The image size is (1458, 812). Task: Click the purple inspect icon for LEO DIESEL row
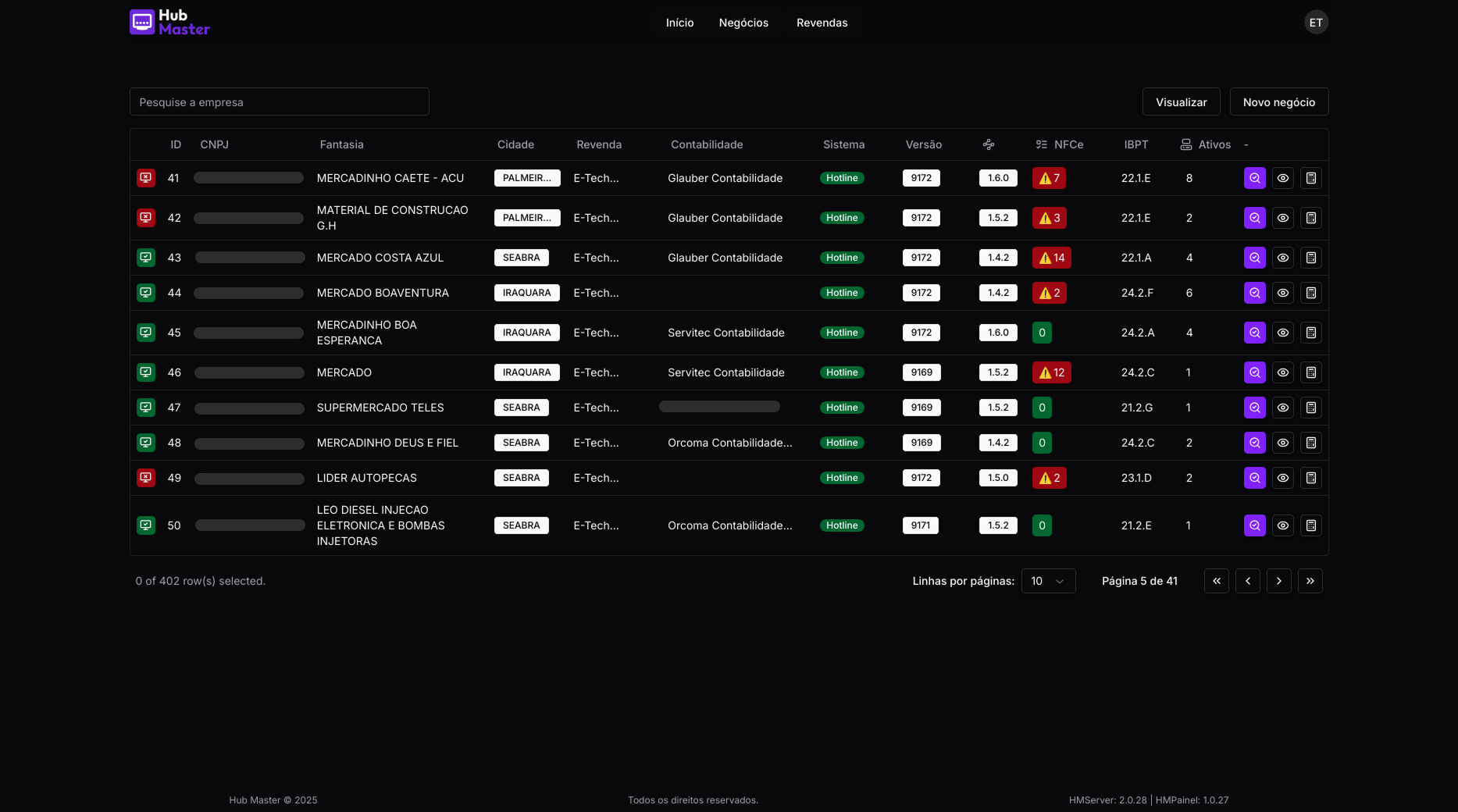(x=1254, y=525)
